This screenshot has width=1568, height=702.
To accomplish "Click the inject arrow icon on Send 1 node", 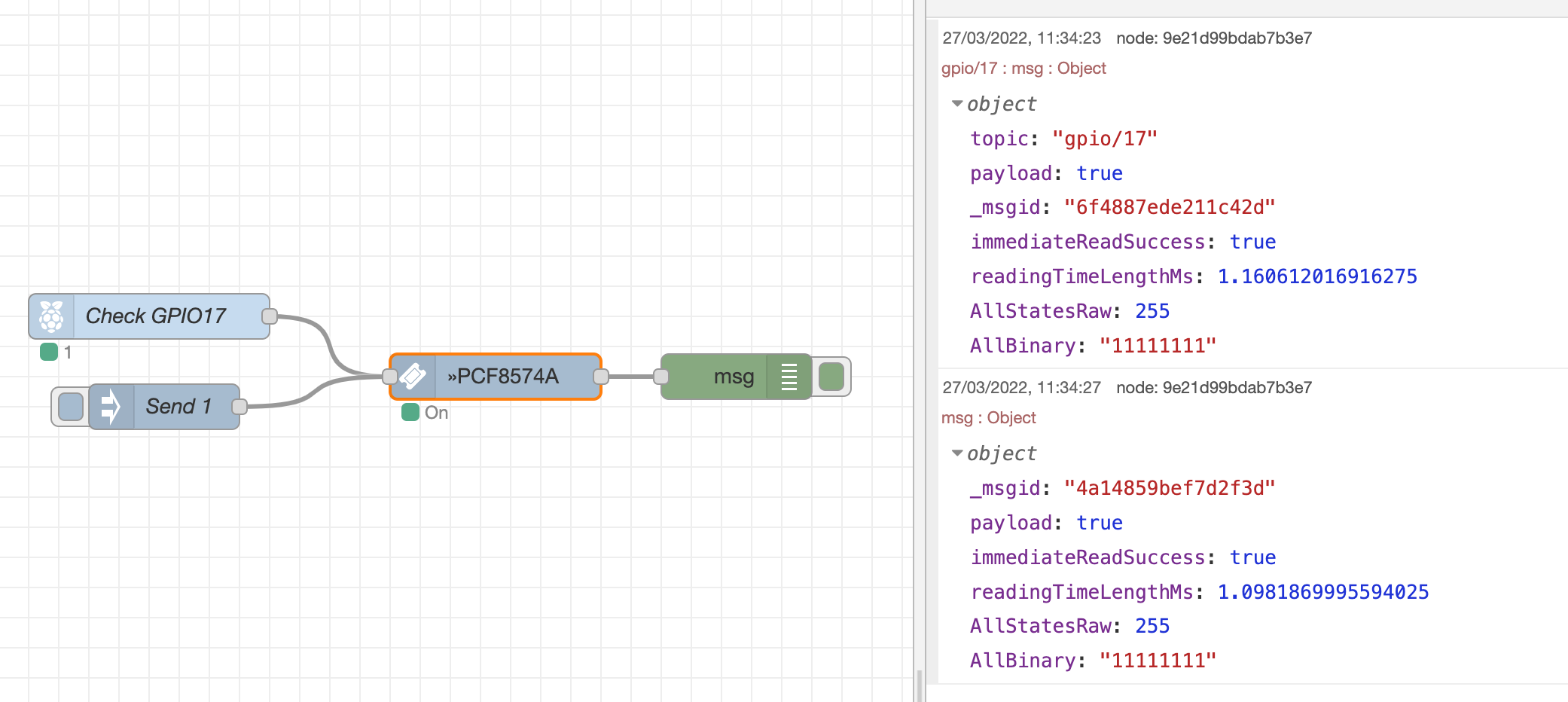I will [x=110, y=407].
